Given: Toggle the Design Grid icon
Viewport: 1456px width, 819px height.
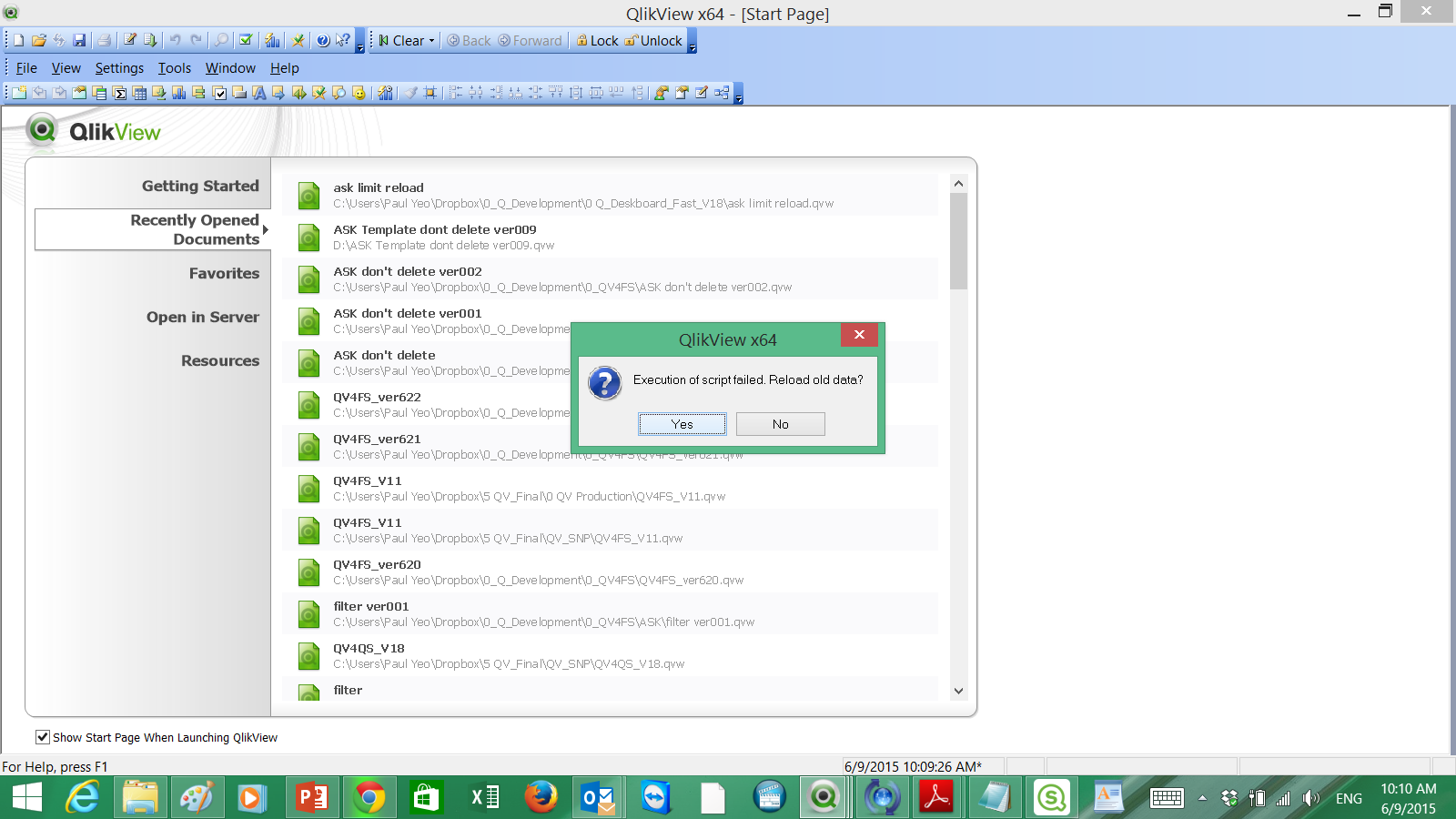Looking at the screenshot, I should (x=430, y=93).
